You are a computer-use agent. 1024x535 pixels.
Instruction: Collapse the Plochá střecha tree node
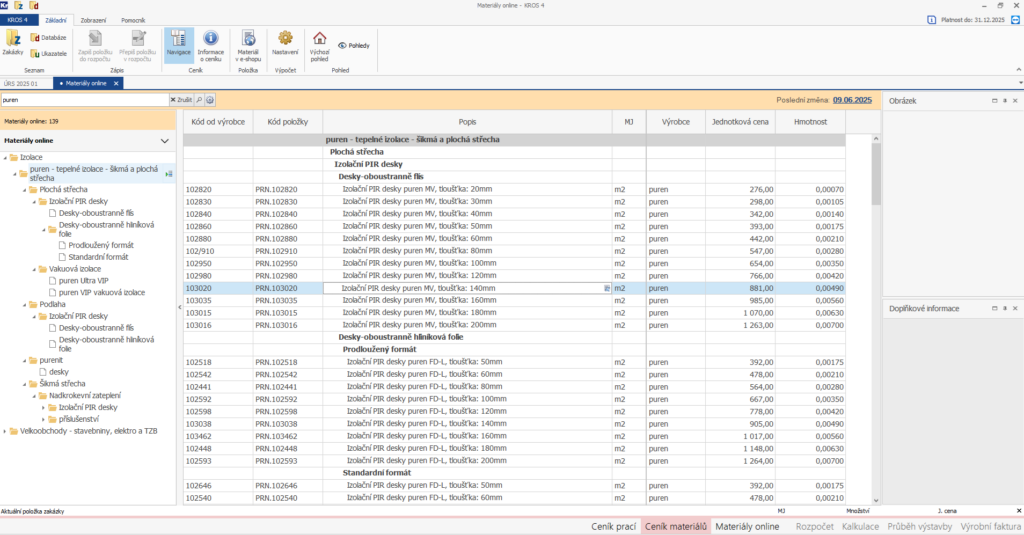25,189
